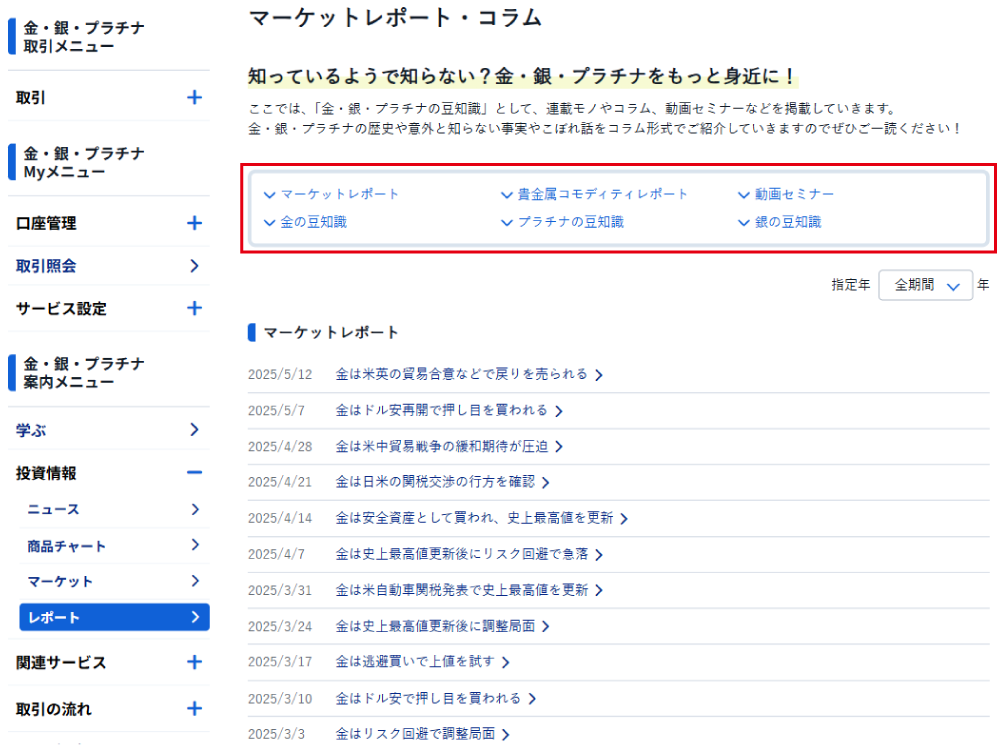Expand サービス設定 using the plus icon
This screenshot has width=1000, height=752.
[194, 308]
